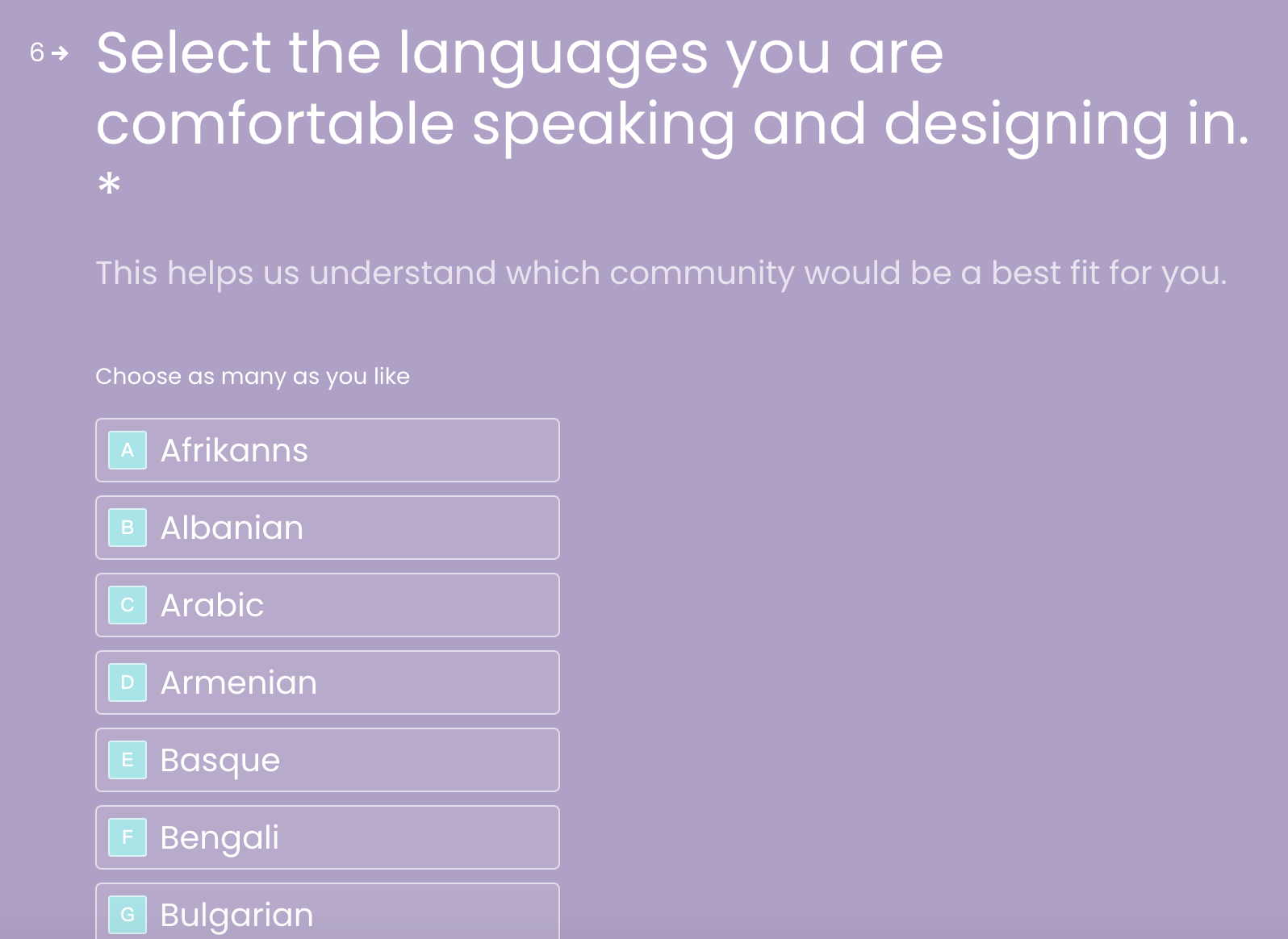Click the B key badge for Albanian

point(128,528)
